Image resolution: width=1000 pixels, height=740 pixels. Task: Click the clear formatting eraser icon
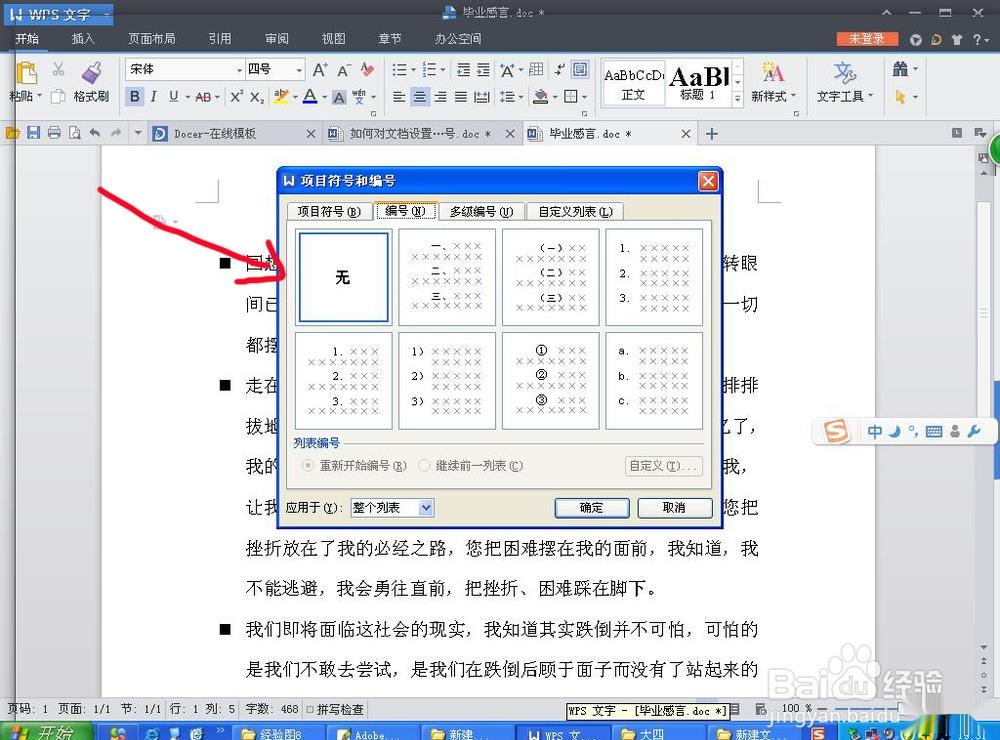(x=367, y=69)
